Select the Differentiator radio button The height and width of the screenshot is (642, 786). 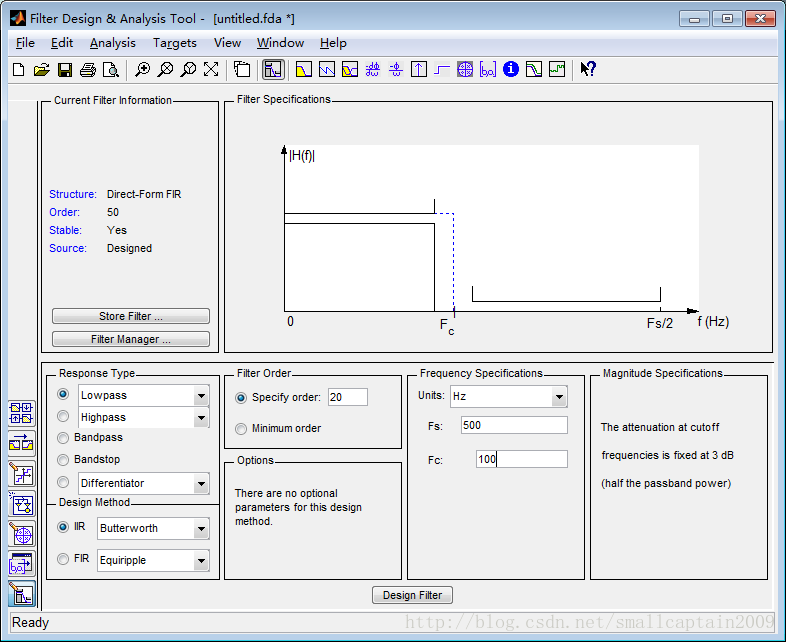pyautogui.click(x=63, y=482)
